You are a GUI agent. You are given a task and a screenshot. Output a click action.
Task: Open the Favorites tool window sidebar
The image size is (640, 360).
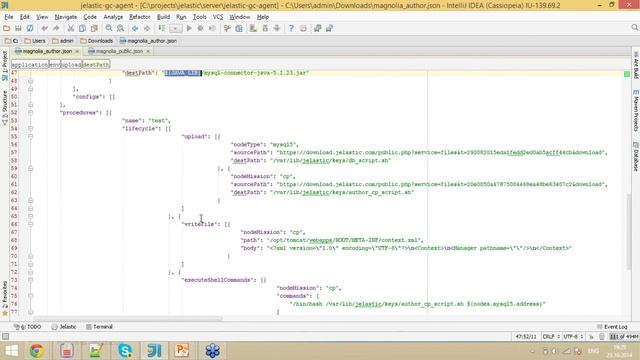click(4, 298)
